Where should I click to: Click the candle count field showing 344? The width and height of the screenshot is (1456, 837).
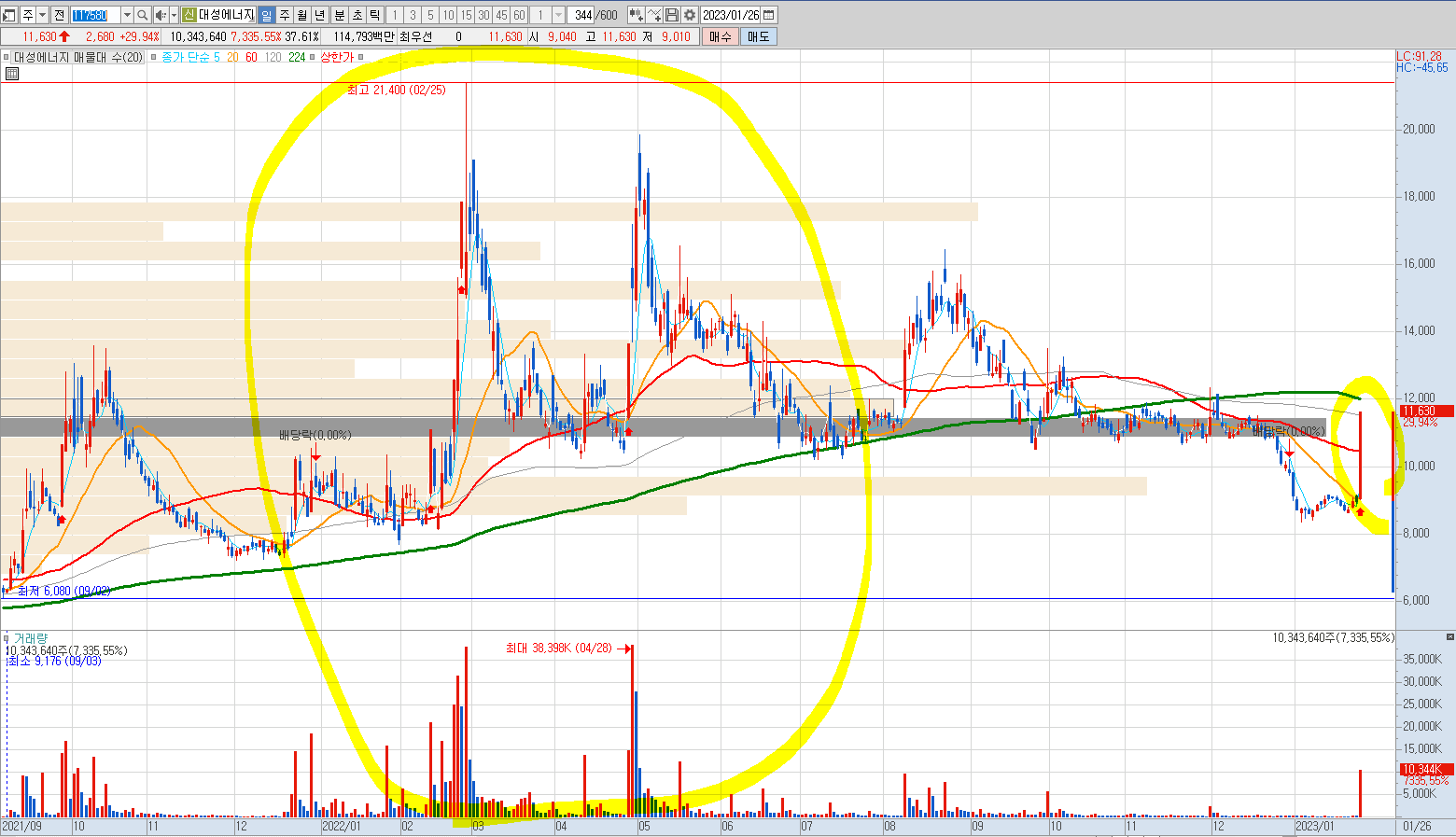click(582, 15)
